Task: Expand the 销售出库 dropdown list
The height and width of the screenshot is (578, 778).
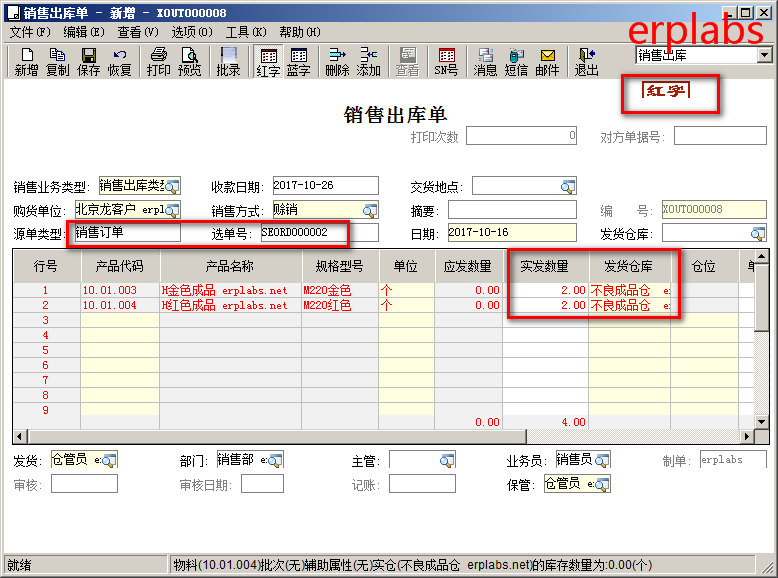Action: click(765, 55)
